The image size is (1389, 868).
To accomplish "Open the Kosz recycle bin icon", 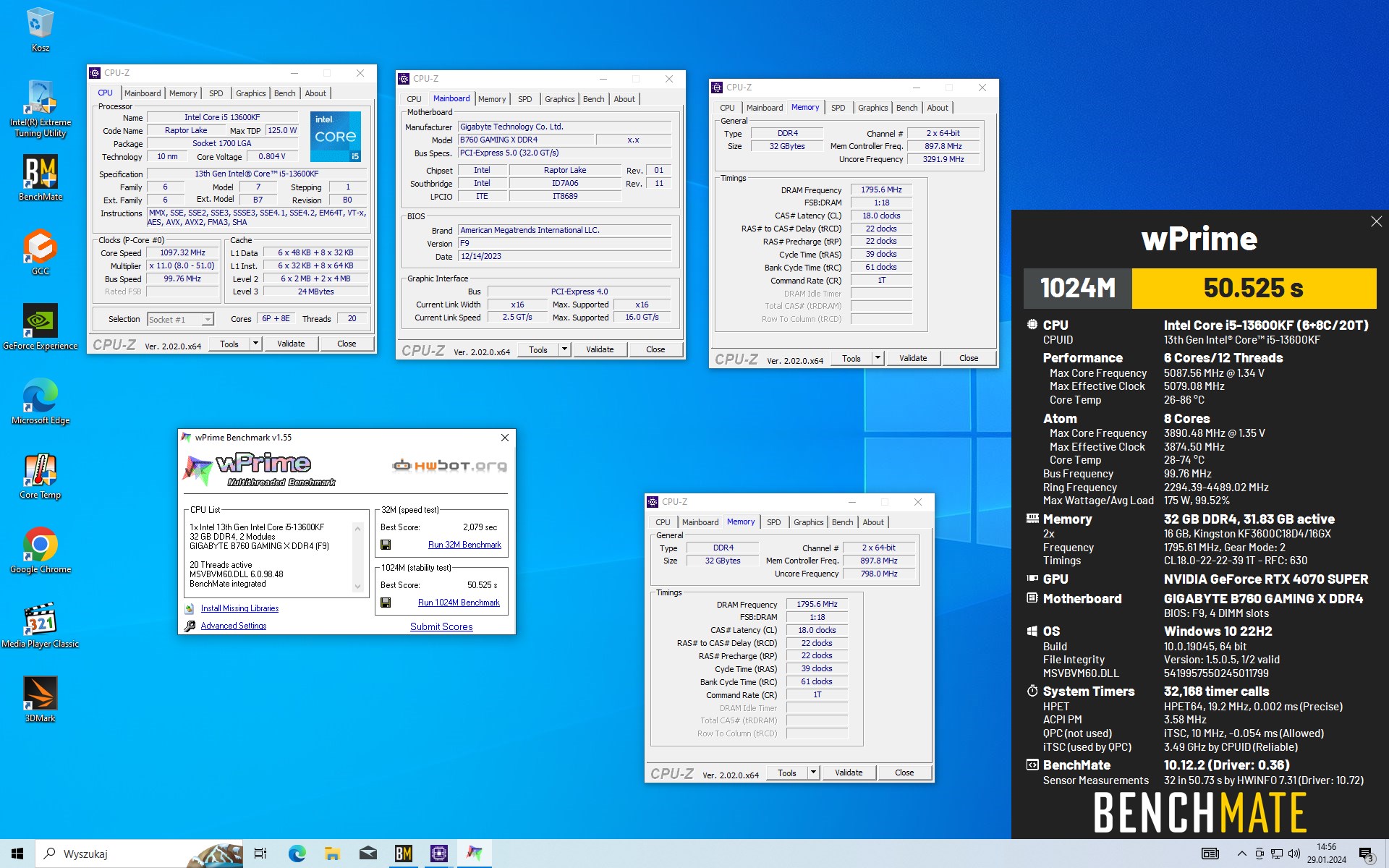I will pos(40,30).
